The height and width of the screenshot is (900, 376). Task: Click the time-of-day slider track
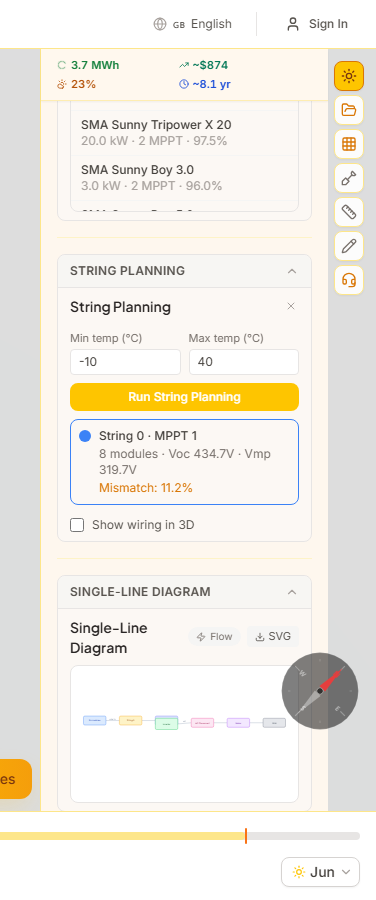click(x=180, y=836)
